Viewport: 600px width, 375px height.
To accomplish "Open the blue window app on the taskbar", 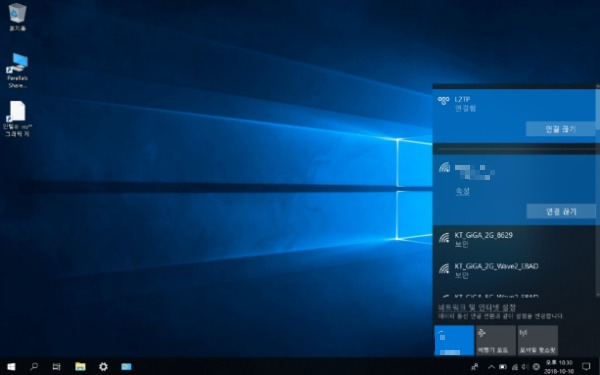I will click(126, 367).
